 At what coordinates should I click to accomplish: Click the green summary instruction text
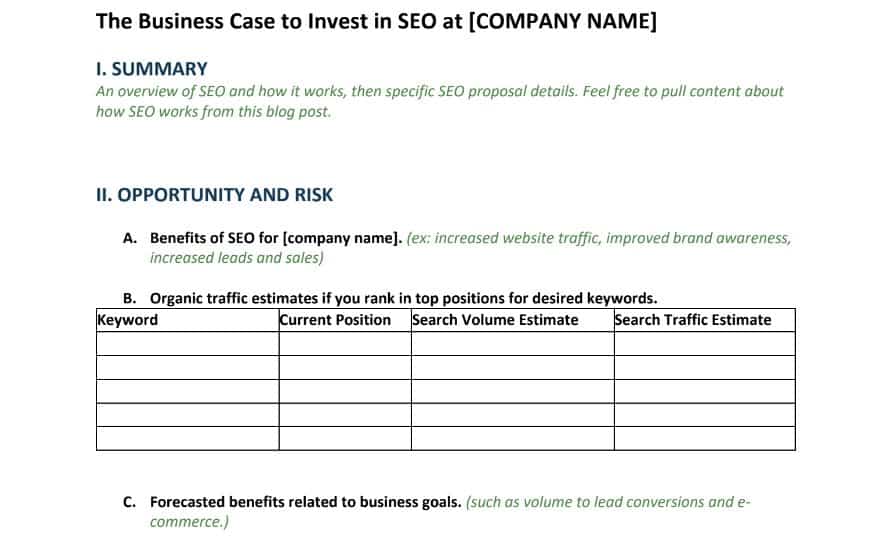439,101
